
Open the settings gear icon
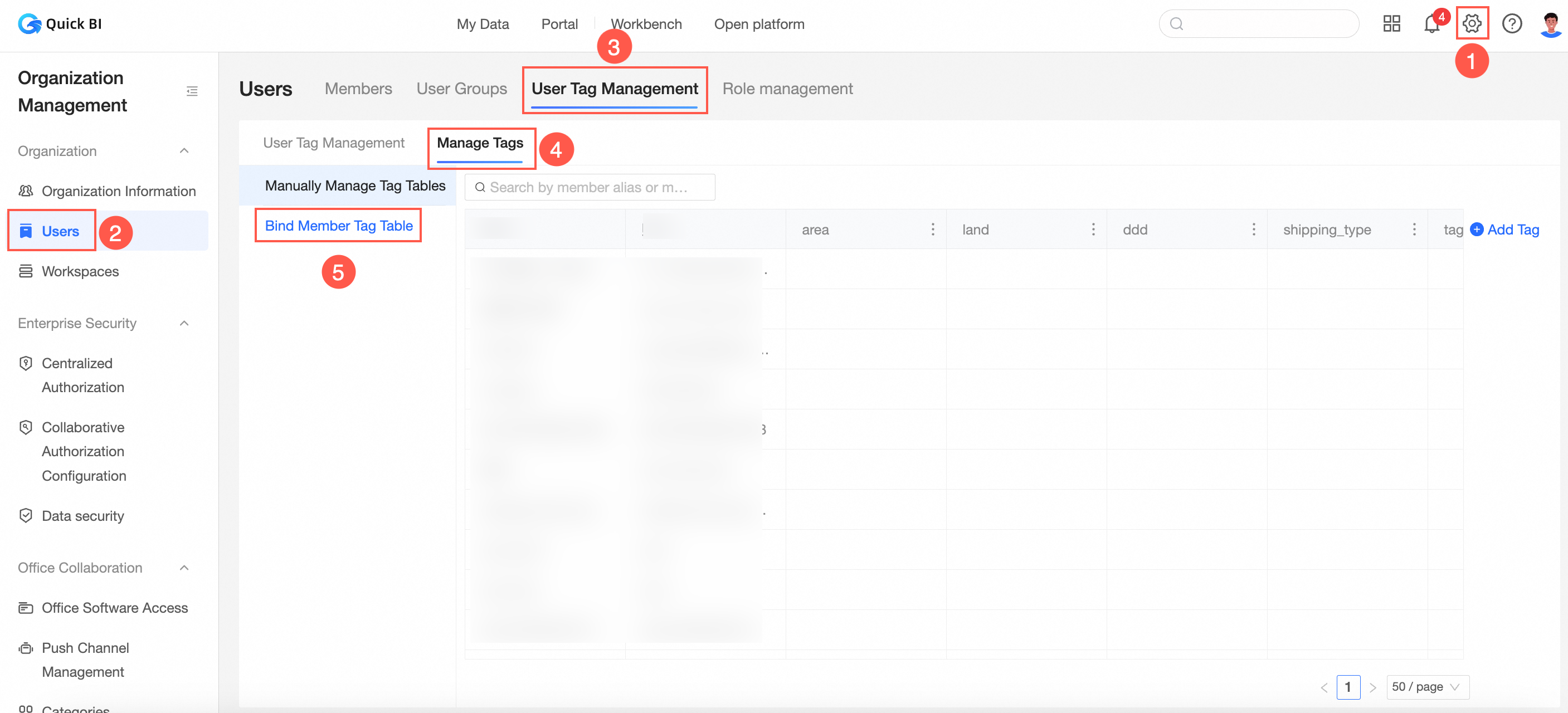(1471, 24)
